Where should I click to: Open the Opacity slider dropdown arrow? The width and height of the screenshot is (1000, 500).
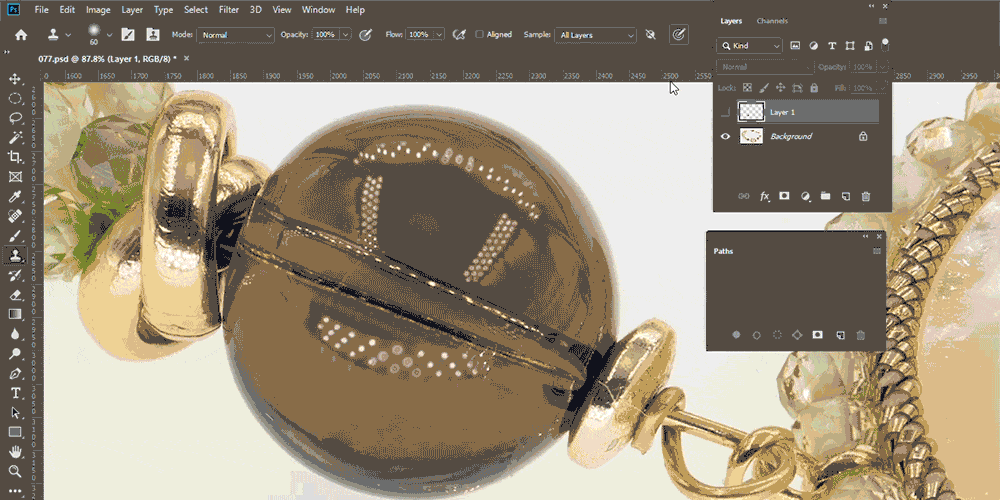(x=346, y=35)
